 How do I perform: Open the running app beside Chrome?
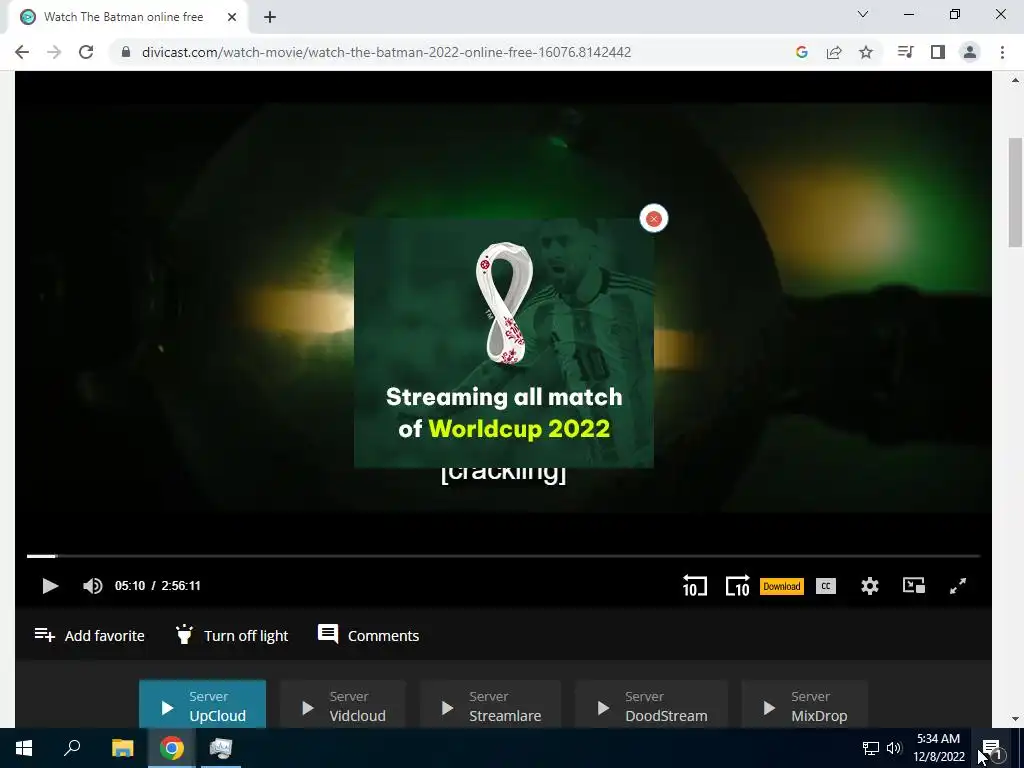pyautogui.click(x=221, y=748)
